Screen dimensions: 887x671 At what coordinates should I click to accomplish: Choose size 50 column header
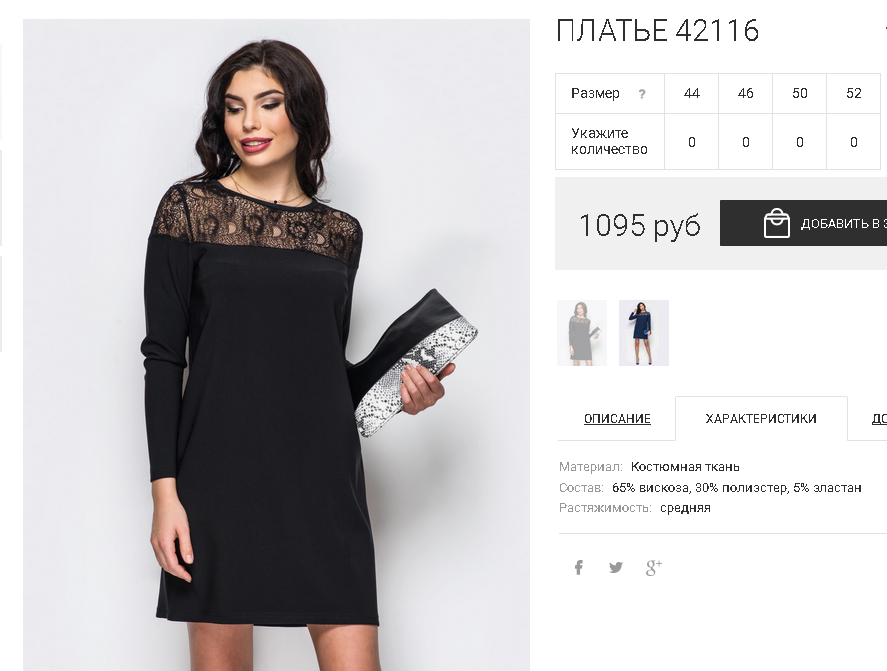pos(799,93)
